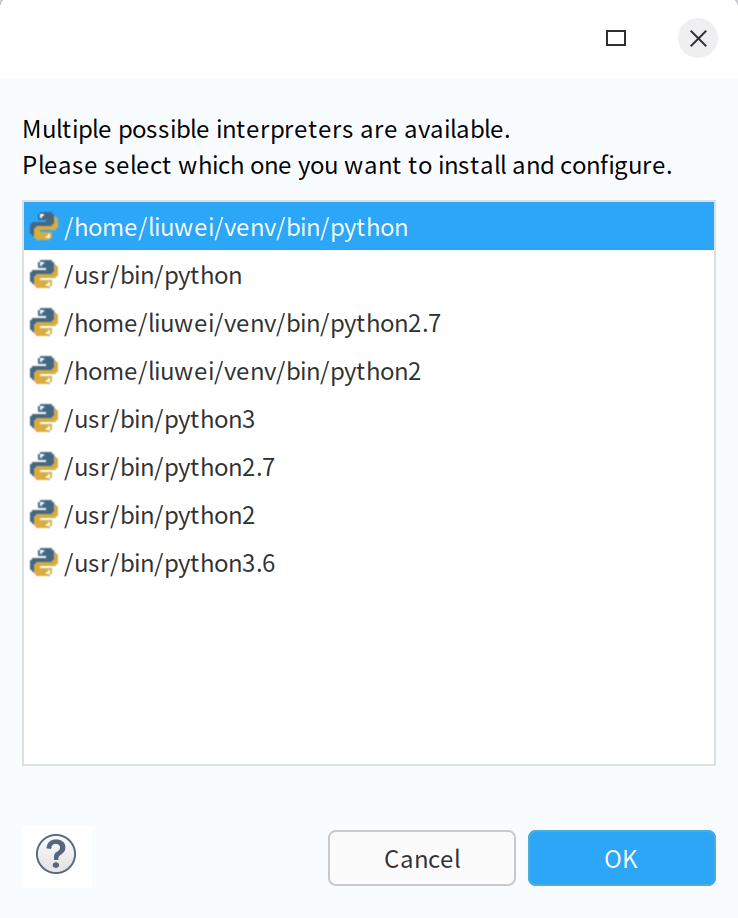This screenshot has width=738, height=918.
Task: Choose the /usr/bin/python2 list entry
Action: click(x=159, y=515)
